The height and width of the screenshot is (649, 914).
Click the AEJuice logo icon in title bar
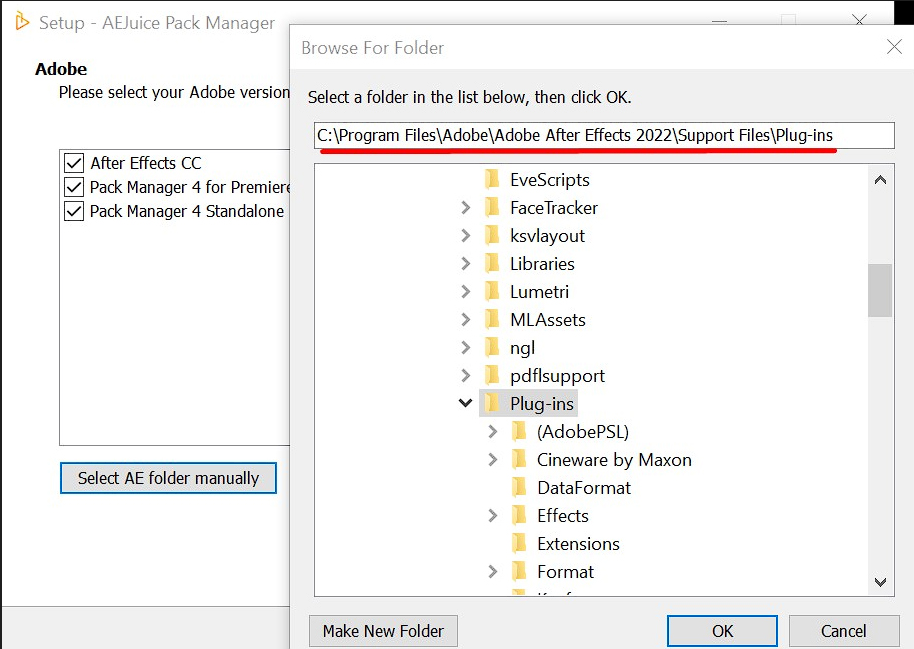(x=21, y=22)
